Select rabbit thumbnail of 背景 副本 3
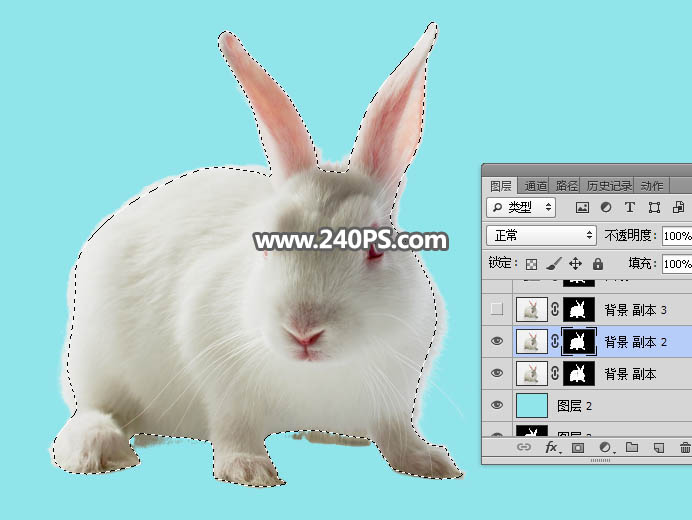The image size is (692, 520). tap(532, 309)
